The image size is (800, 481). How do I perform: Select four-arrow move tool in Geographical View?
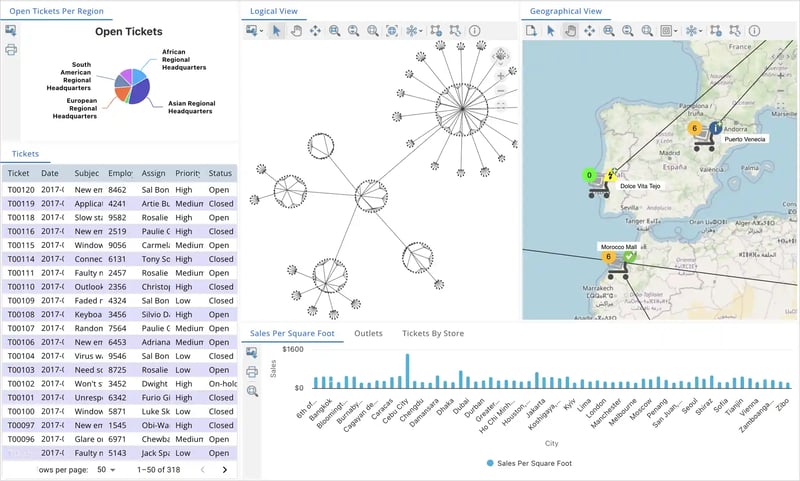(589, 31)
